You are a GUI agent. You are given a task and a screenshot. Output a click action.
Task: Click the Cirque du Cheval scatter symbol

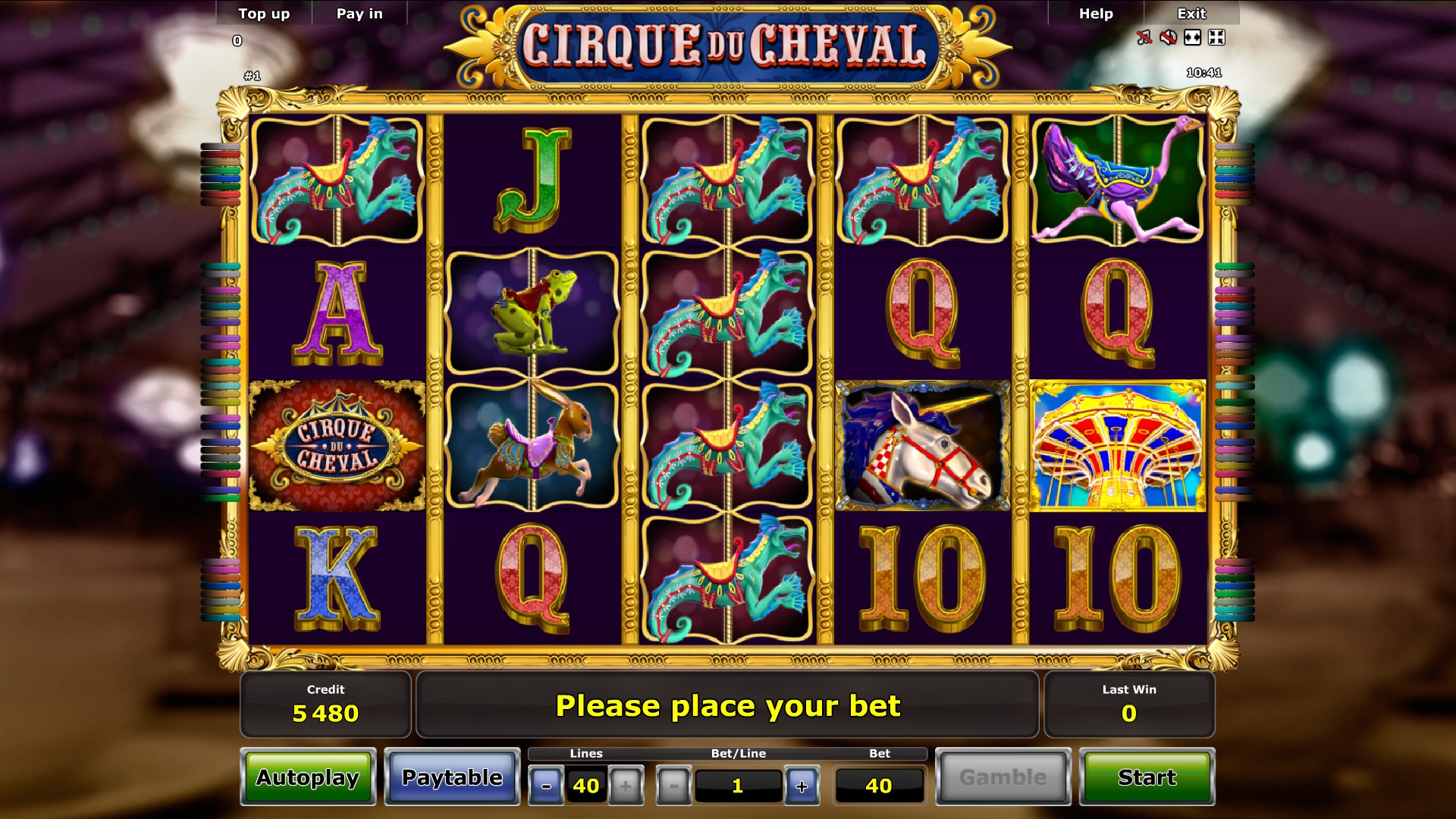pyautogui.click(x=337, y=446)
